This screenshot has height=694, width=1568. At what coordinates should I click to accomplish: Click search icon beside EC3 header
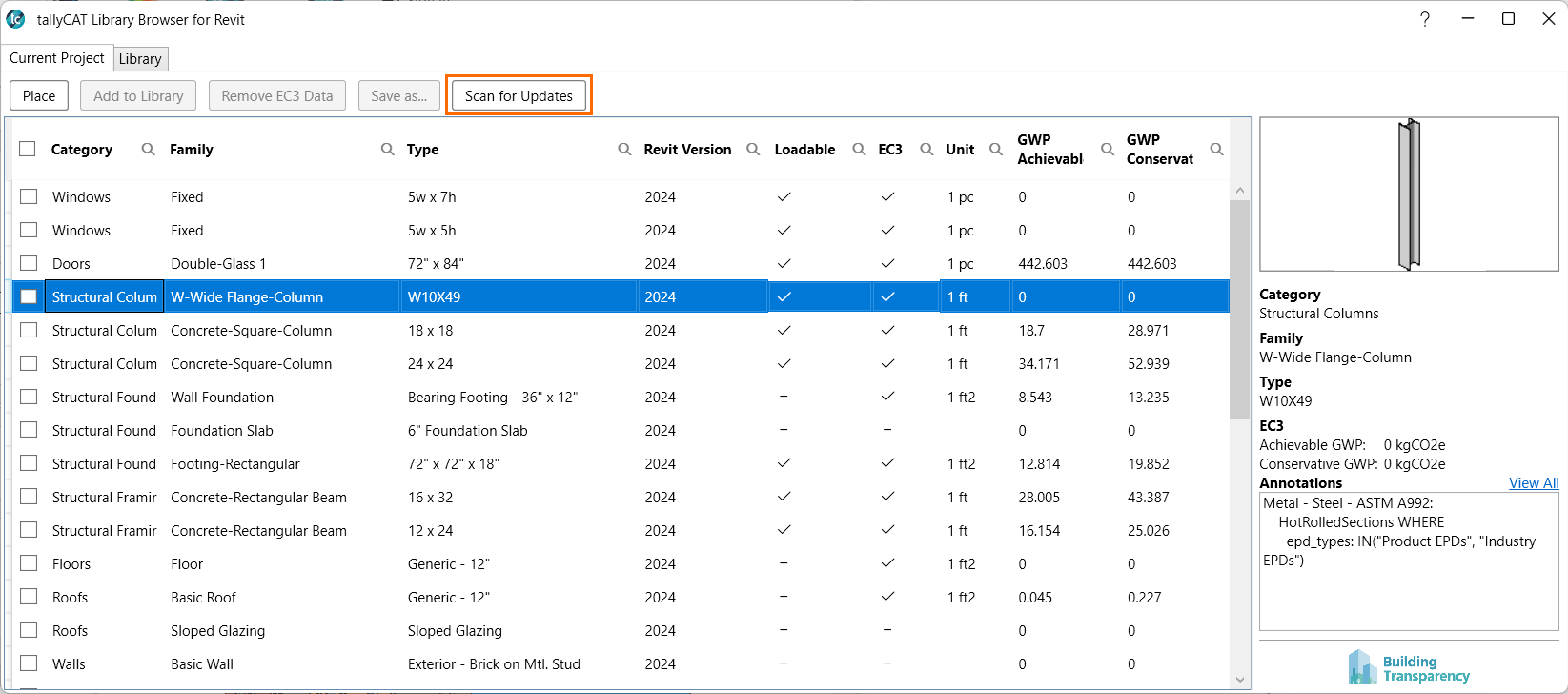pos(927,149)
